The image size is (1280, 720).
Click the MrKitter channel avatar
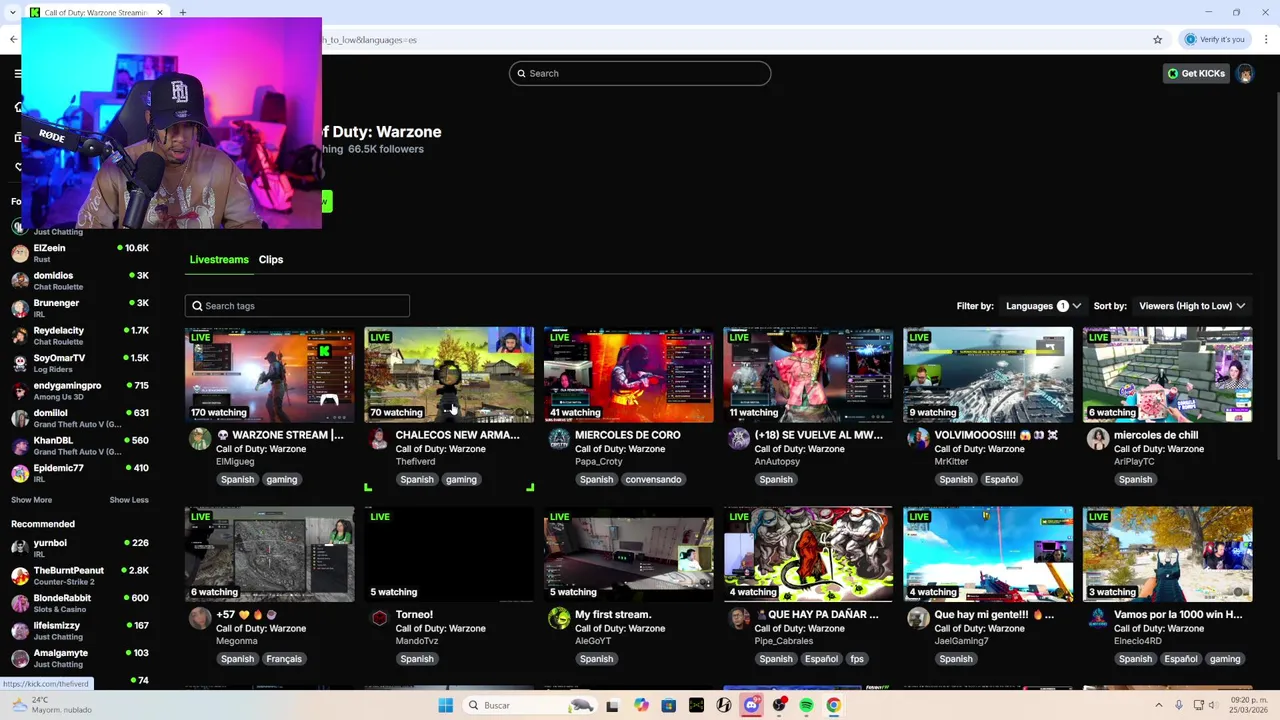tap(918, 439)
